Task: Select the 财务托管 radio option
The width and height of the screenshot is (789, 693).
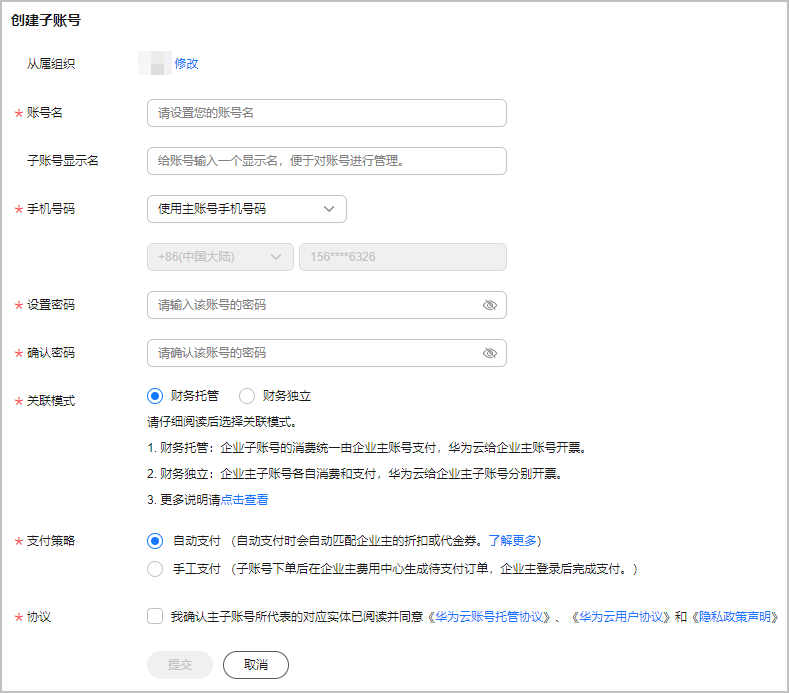Action: 155,396
